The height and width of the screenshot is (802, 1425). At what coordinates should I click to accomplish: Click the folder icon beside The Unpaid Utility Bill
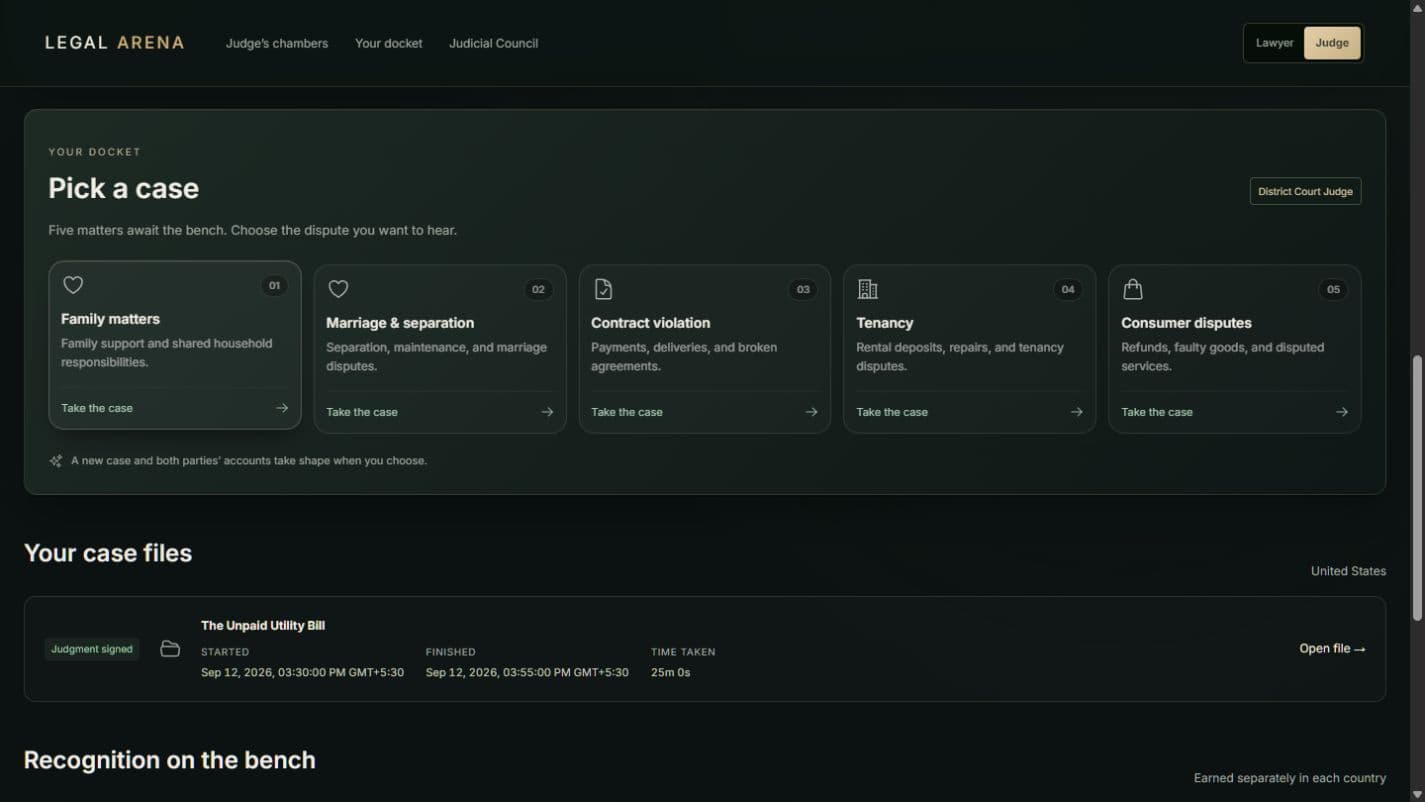170,649
